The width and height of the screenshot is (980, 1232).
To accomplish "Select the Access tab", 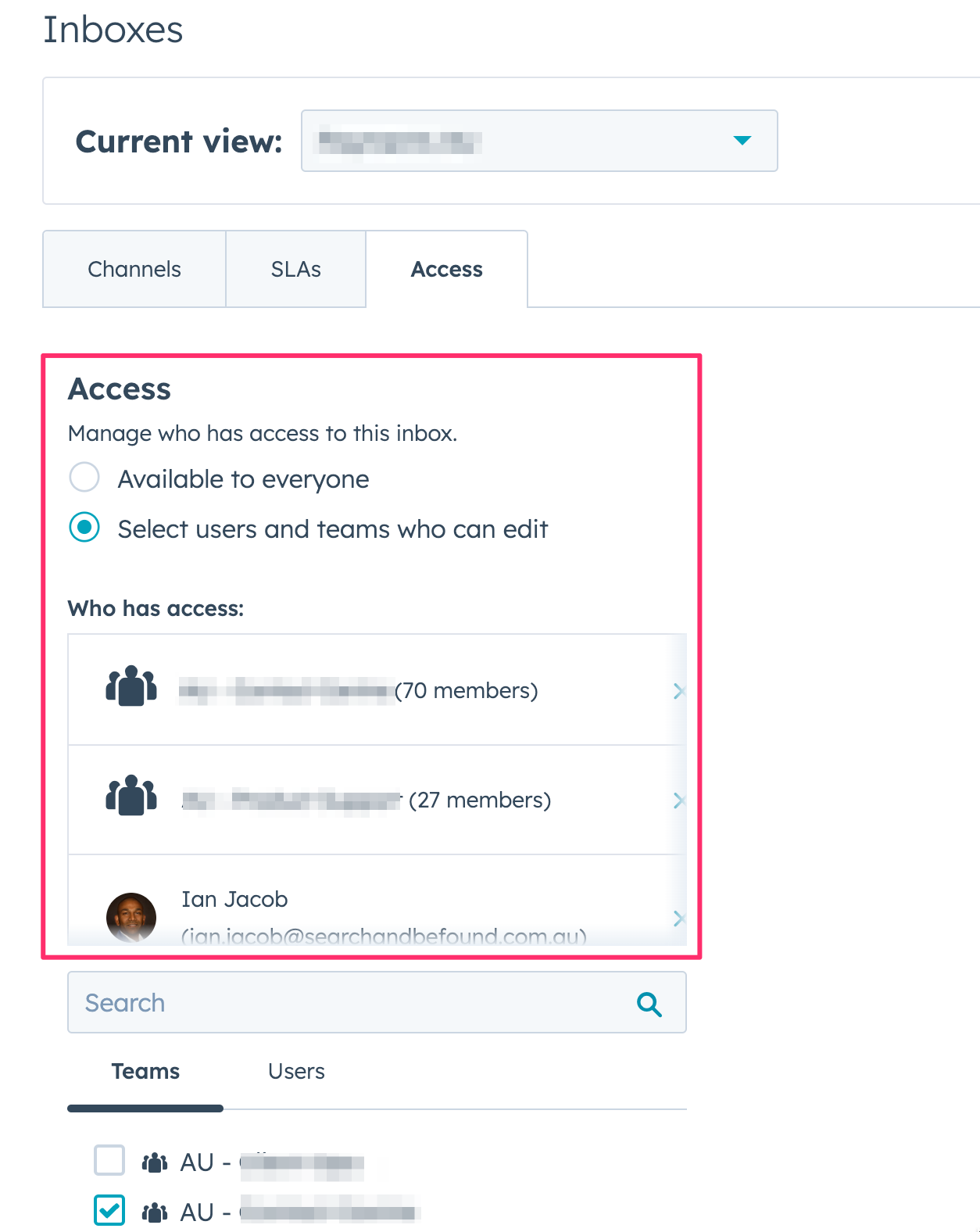I will pos(446,269).
